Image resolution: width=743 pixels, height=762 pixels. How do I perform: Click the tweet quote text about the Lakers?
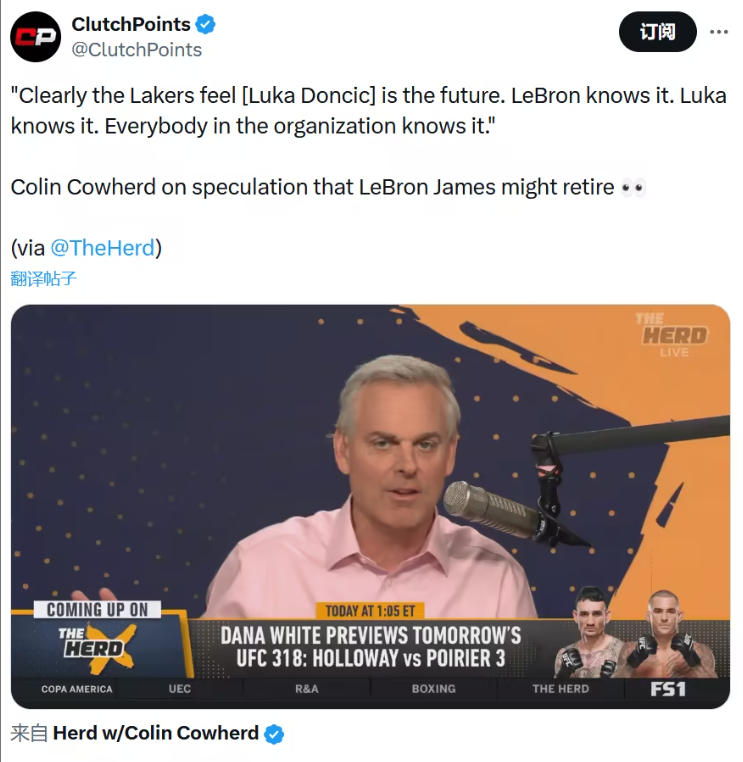point(369,111)
